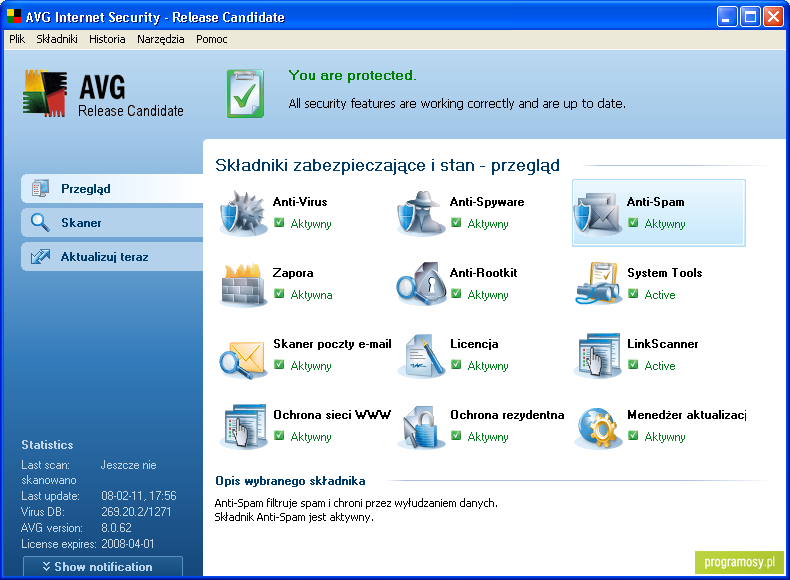Click the green protected status clipboard icon

[245, 94]
